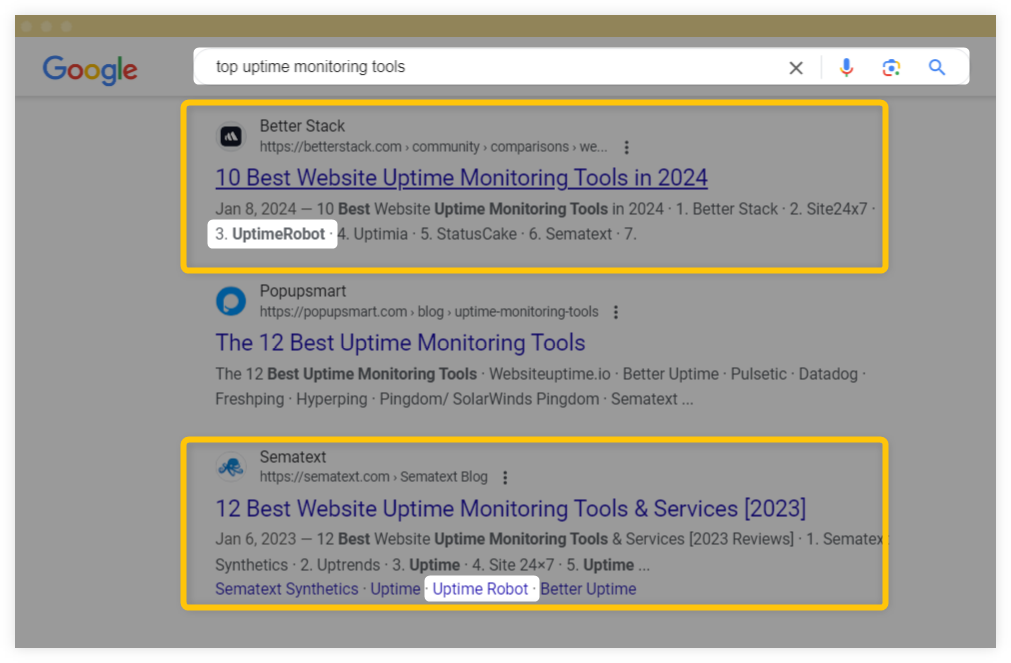Open Google Lens image search
Screen dimensions: 1011x663
tap(891, 67)
